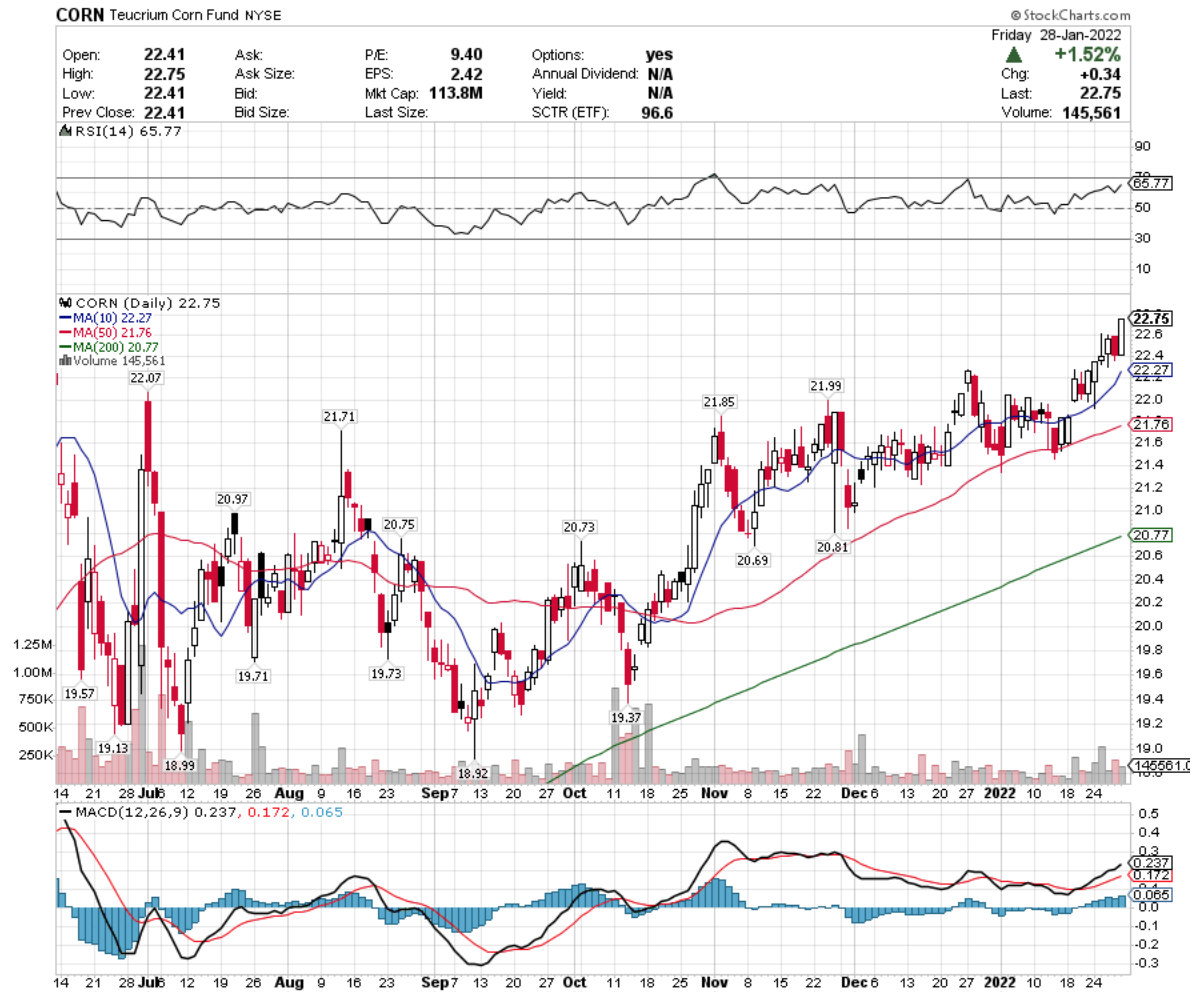Click the +1.52% percent change
The height and width of the screenshot is (992, 1194).
[x=1087, y=55]
